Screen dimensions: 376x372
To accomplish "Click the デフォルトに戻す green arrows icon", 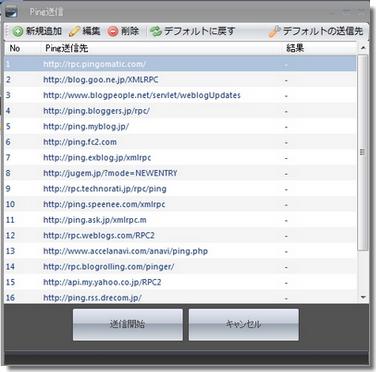I will click(x=155, y=32).
